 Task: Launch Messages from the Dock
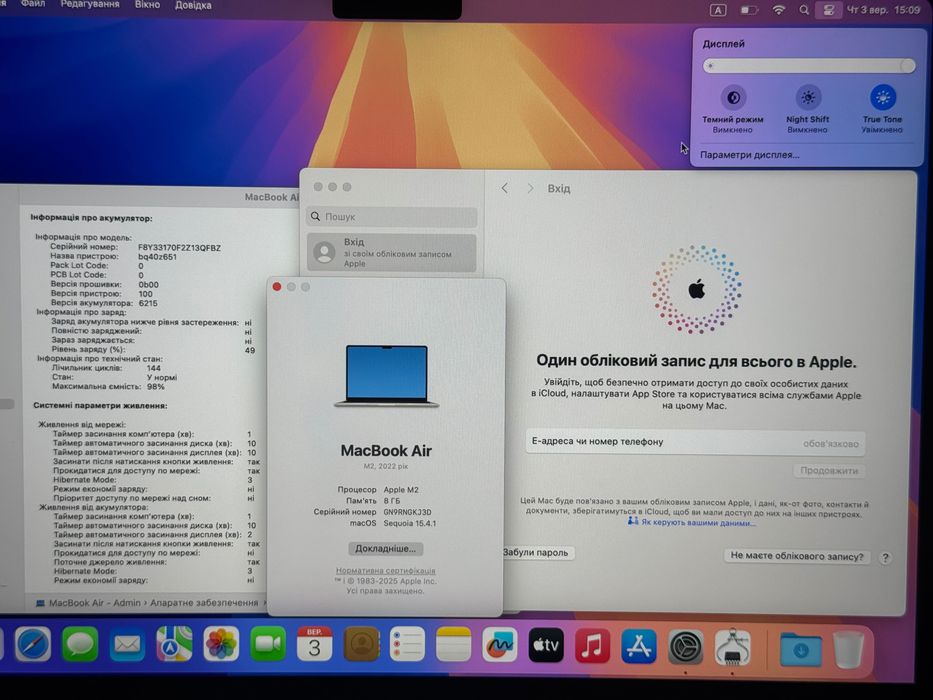point(80,645)
